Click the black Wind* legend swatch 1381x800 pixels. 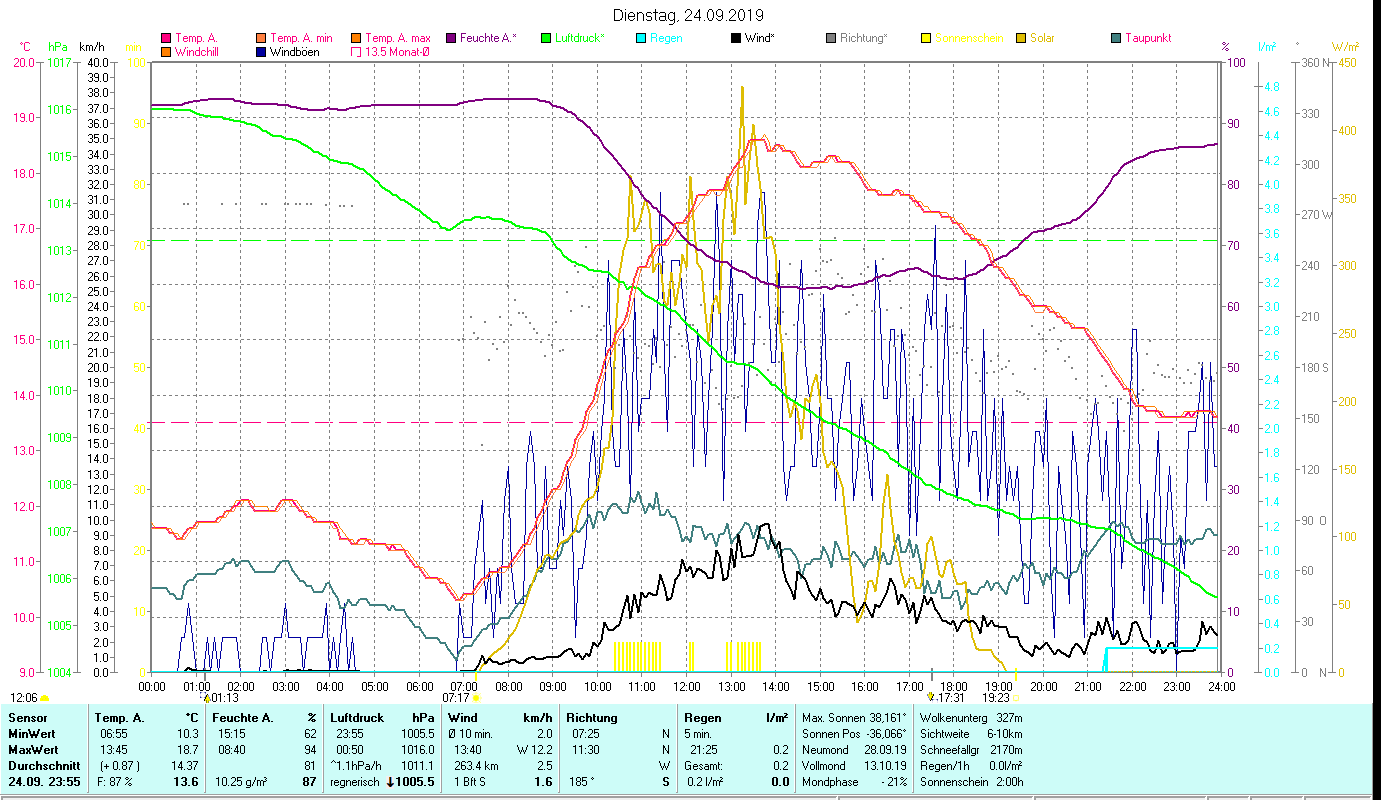pyautogui.click(x=735, y=38)
